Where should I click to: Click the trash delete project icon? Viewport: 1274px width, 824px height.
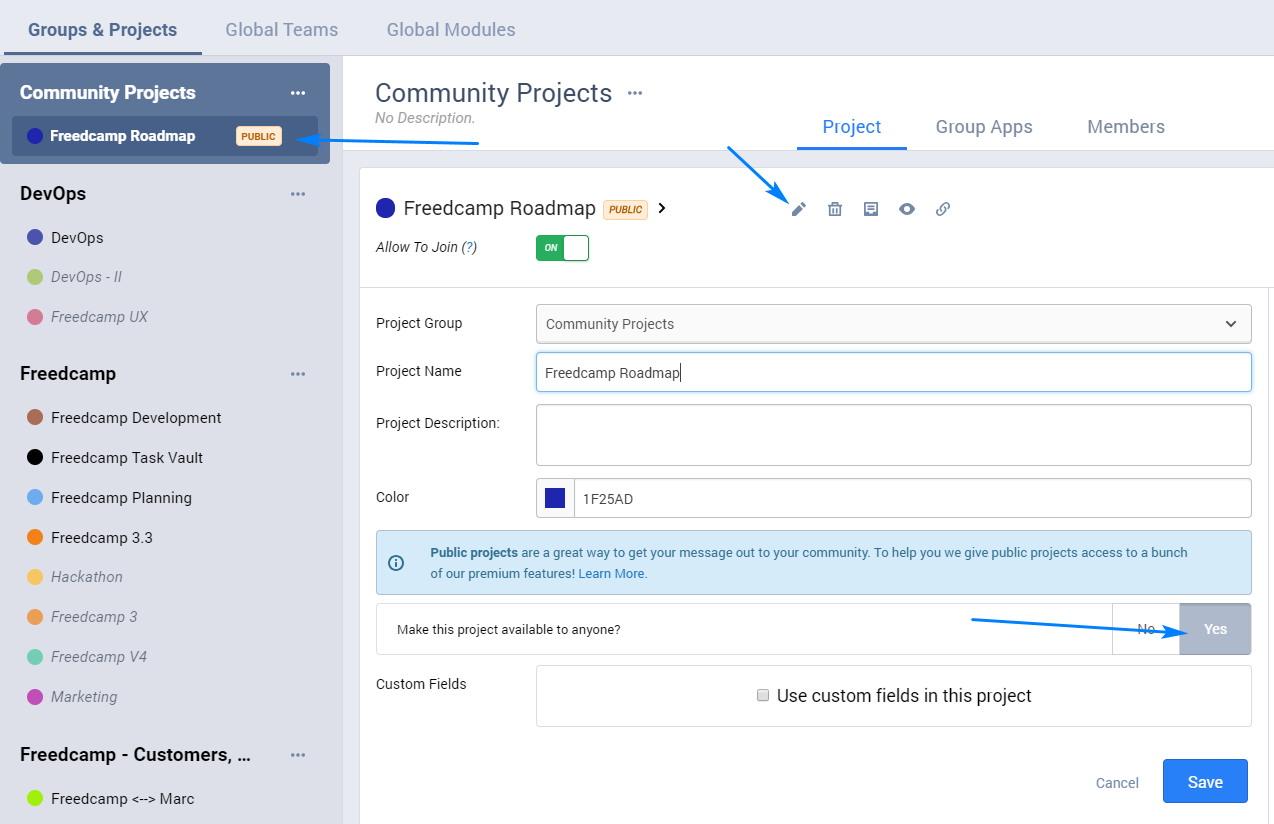[835, 209]
